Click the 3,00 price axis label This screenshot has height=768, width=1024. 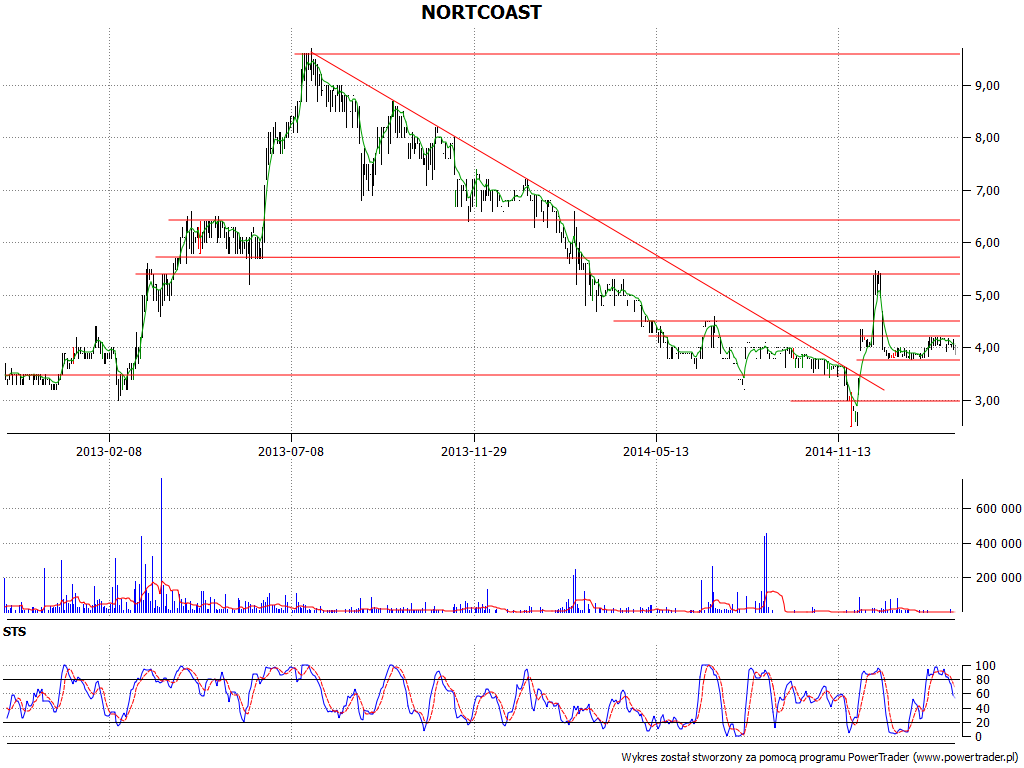pos(987,401)
